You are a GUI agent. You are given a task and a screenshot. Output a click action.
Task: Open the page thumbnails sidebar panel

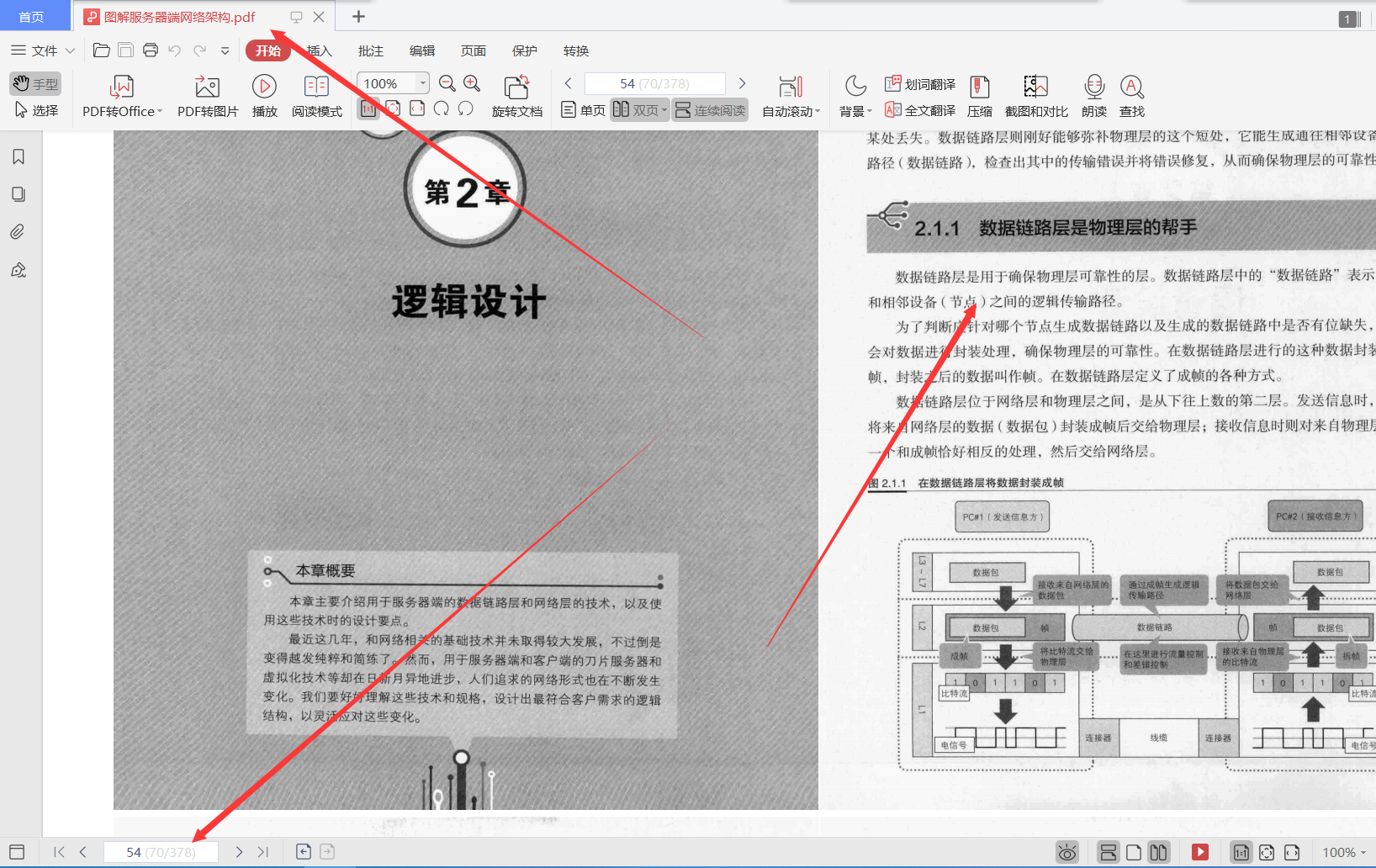pyautogui.click(x=19, y=194)
